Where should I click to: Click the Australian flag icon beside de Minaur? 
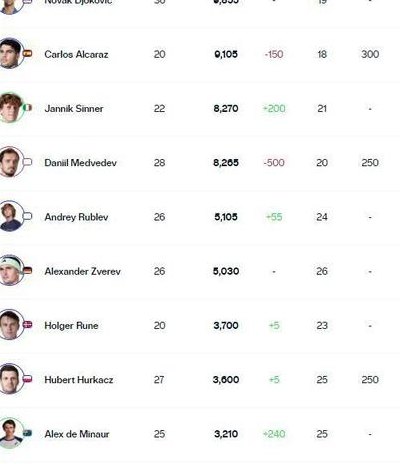(27, 433)
